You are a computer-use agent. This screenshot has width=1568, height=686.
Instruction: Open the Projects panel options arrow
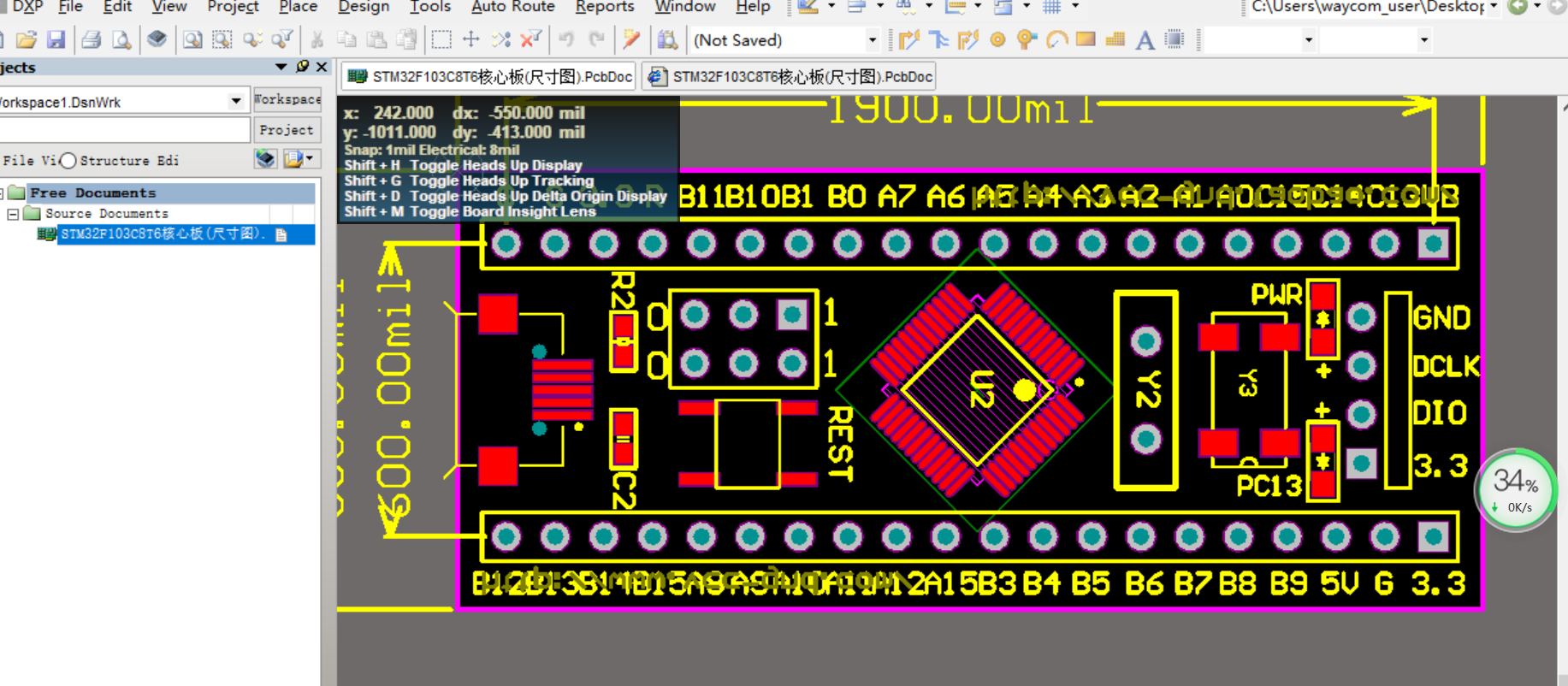(281, 67)
